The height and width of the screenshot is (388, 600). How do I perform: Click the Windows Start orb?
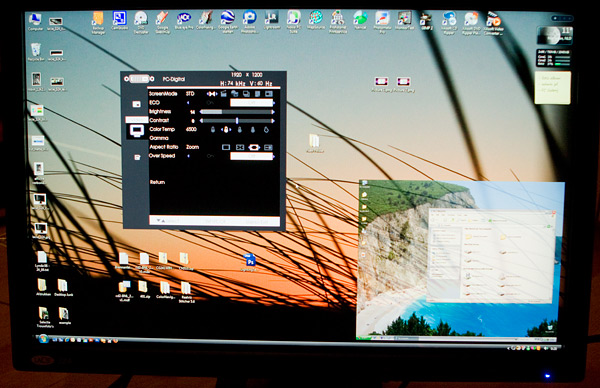pyautogui.click(x=43, y=339)
